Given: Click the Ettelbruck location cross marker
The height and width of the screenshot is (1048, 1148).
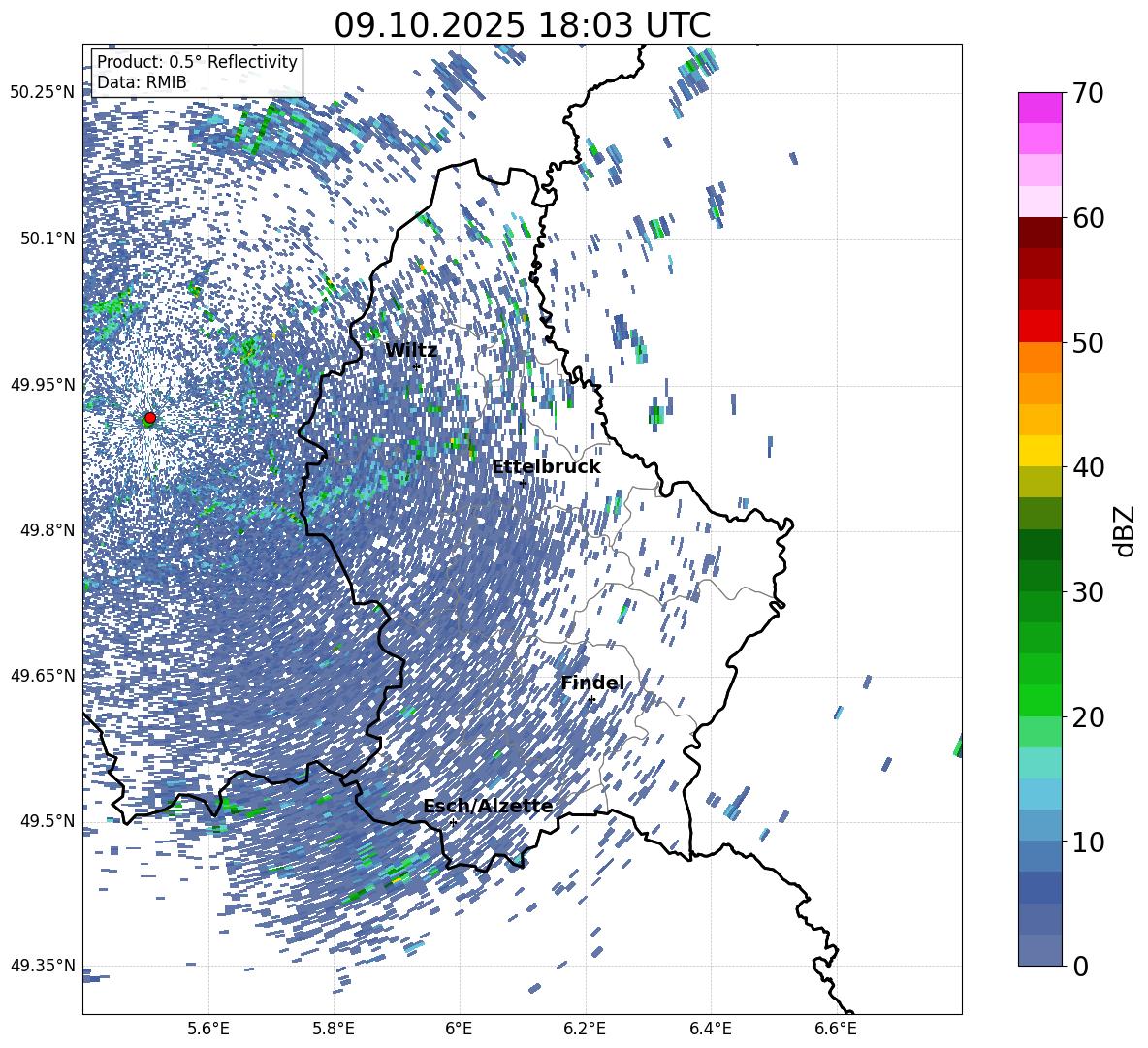Looking at the screenshot, I should [x=523, y=483].
